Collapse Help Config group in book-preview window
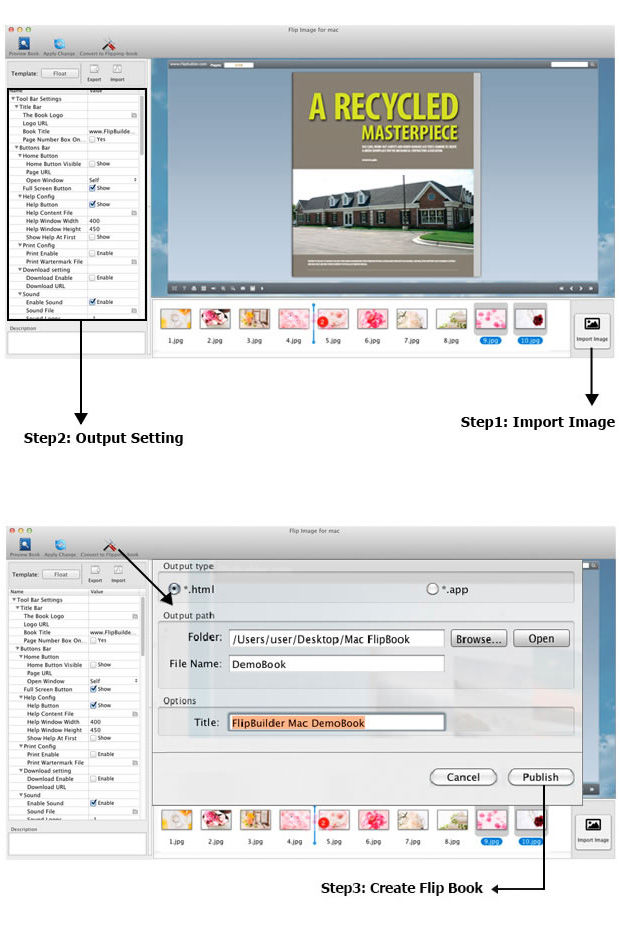This screenshot has height=935, width=620. pos(20,196)
